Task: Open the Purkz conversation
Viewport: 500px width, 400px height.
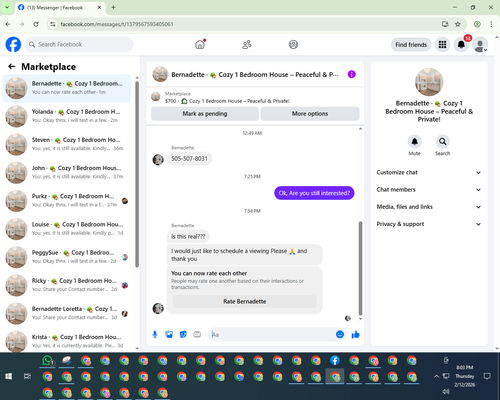Action: point(67,200)
